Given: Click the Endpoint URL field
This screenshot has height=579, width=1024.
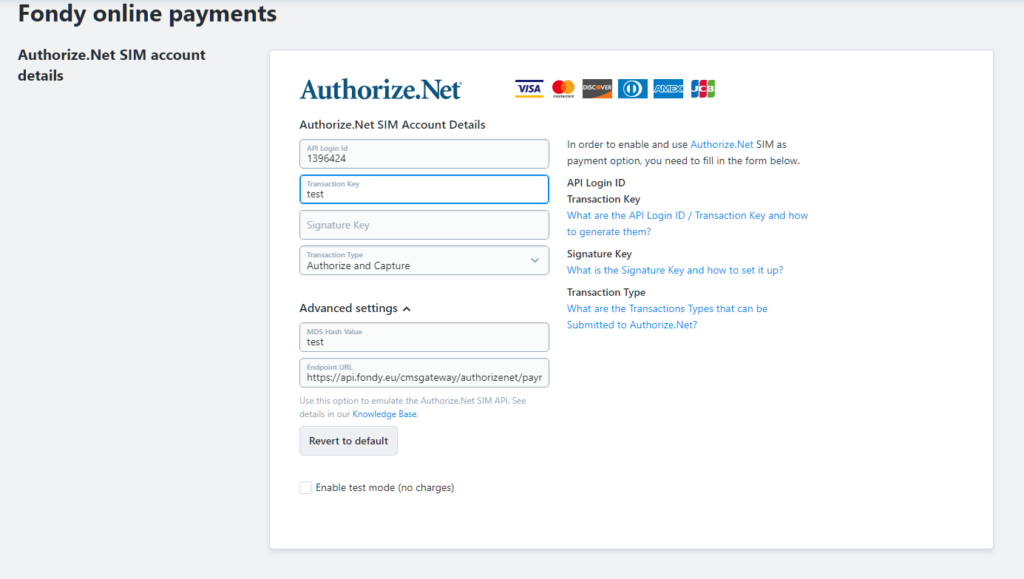Looking at the screenshot, I should pyautogui.click(x=424, y=373).
